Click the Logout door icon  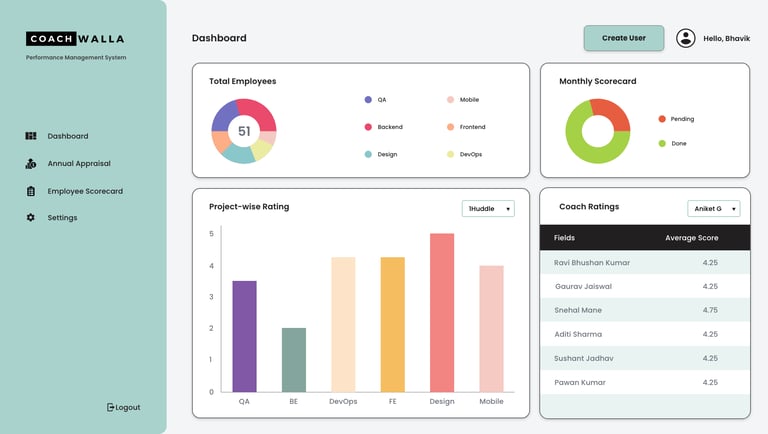[x=110, y=407]
